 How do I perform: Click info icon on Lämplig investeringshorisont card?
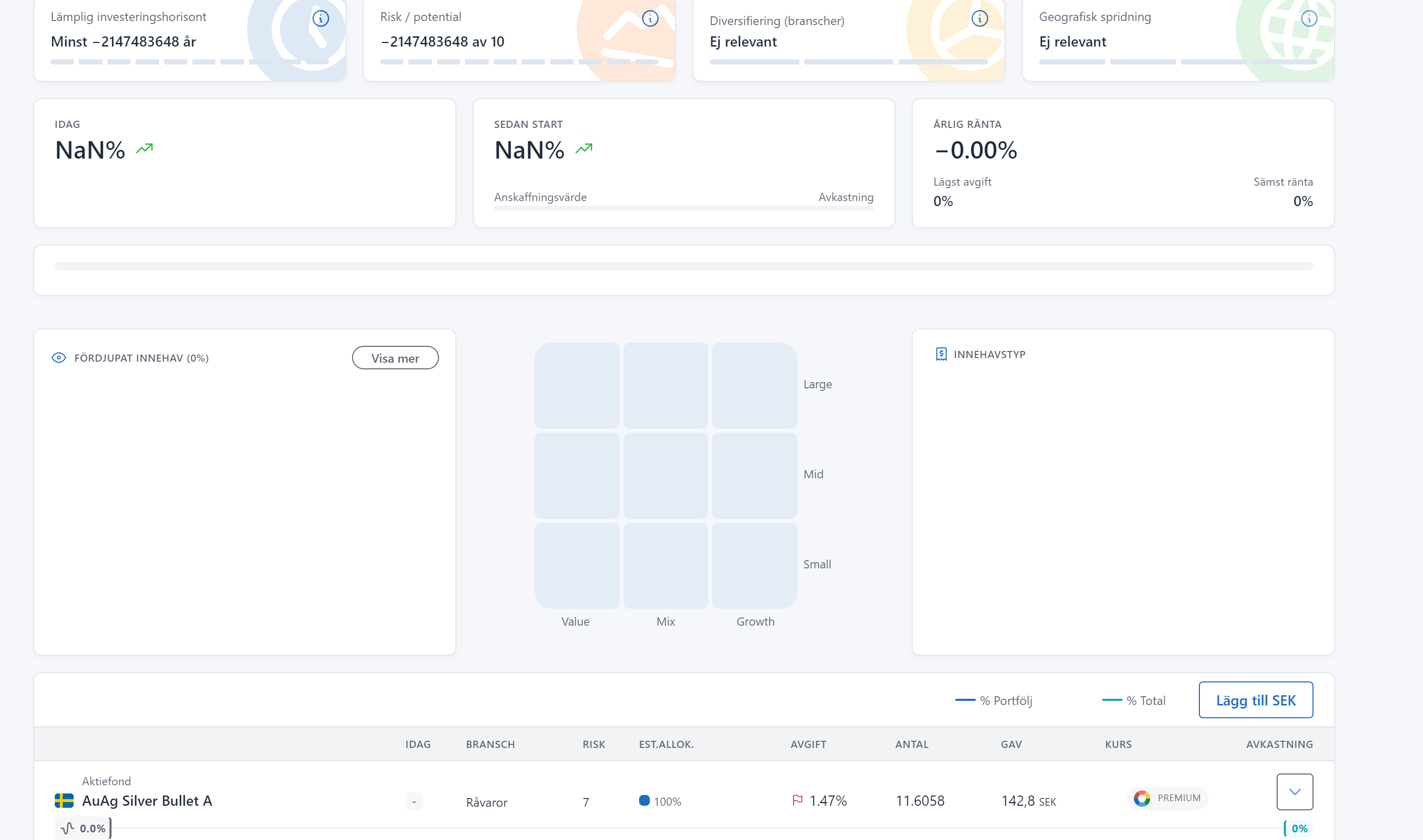(x=320, y=19)
